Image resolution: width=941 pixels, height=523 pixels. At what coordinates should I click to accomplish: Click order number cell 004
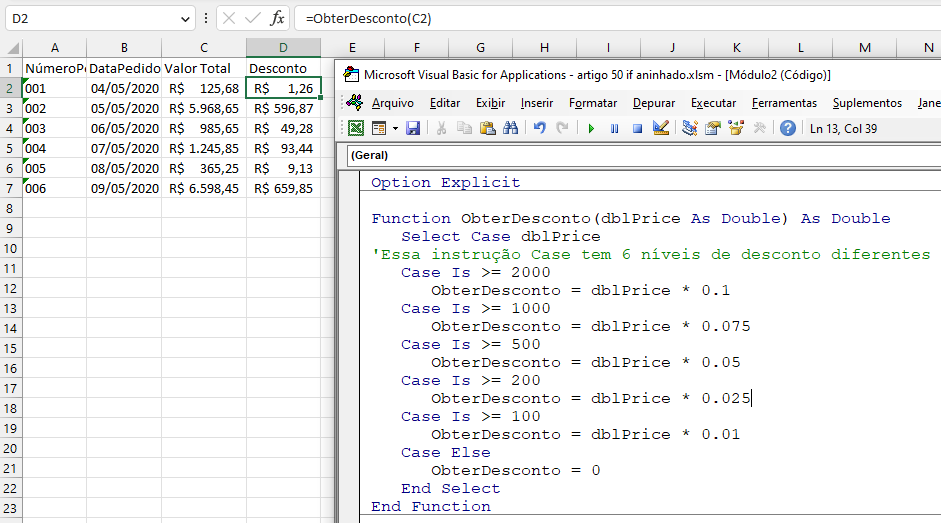(x=55, y=148)
